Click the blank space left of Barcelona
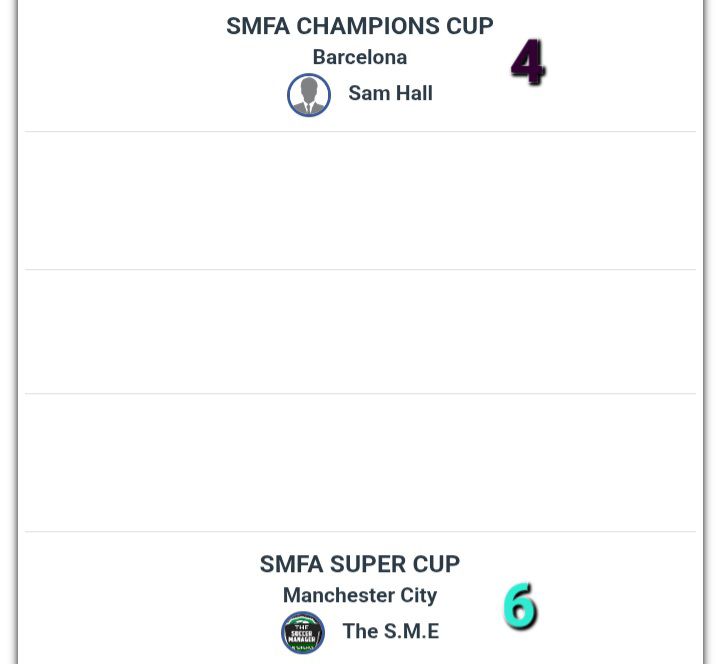720x664 pixels. [150, 57]
